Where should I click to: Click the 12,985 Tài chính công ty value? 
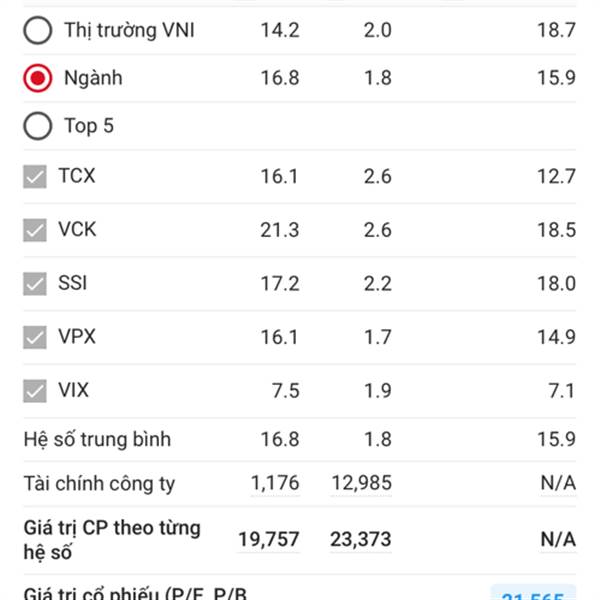coord(361,484)
